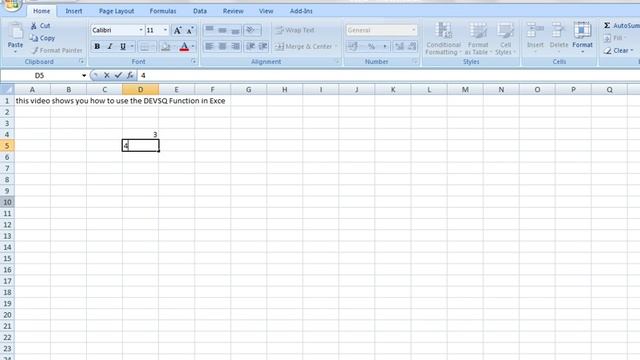The height and width of the screenshot is (360, 640).
Task: Click the Insert cells button
Action: click(535, 38)
